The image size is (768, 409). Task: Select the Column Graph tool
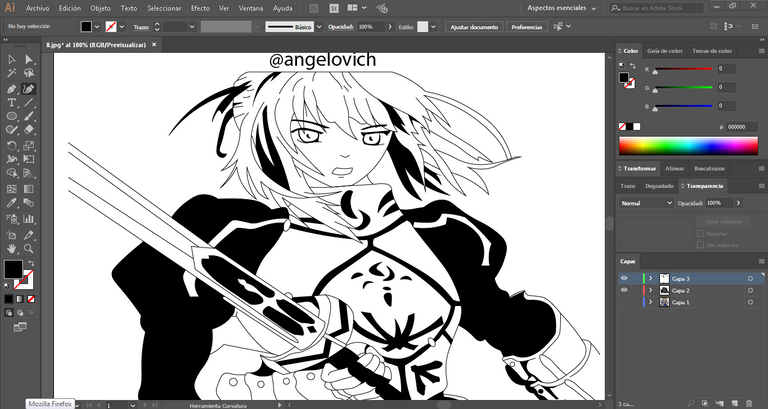point(29,219)
